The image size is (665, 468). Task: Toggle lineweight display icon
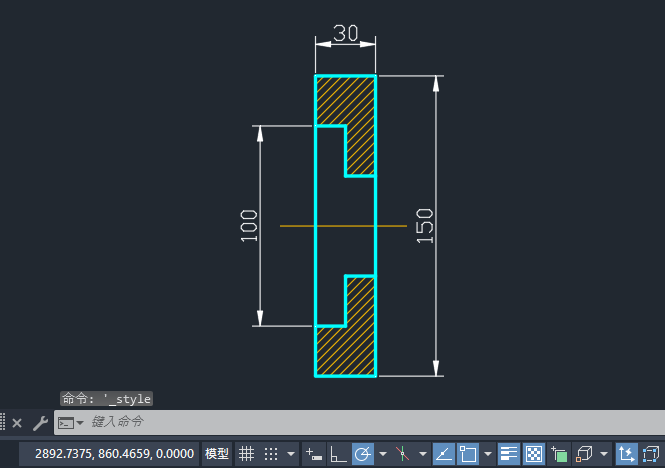(509, 454)
